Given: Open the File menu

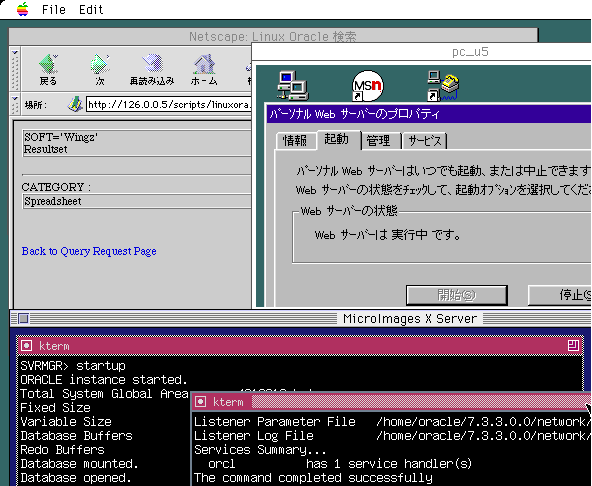Looking at the screenshot, I should 54,9.
